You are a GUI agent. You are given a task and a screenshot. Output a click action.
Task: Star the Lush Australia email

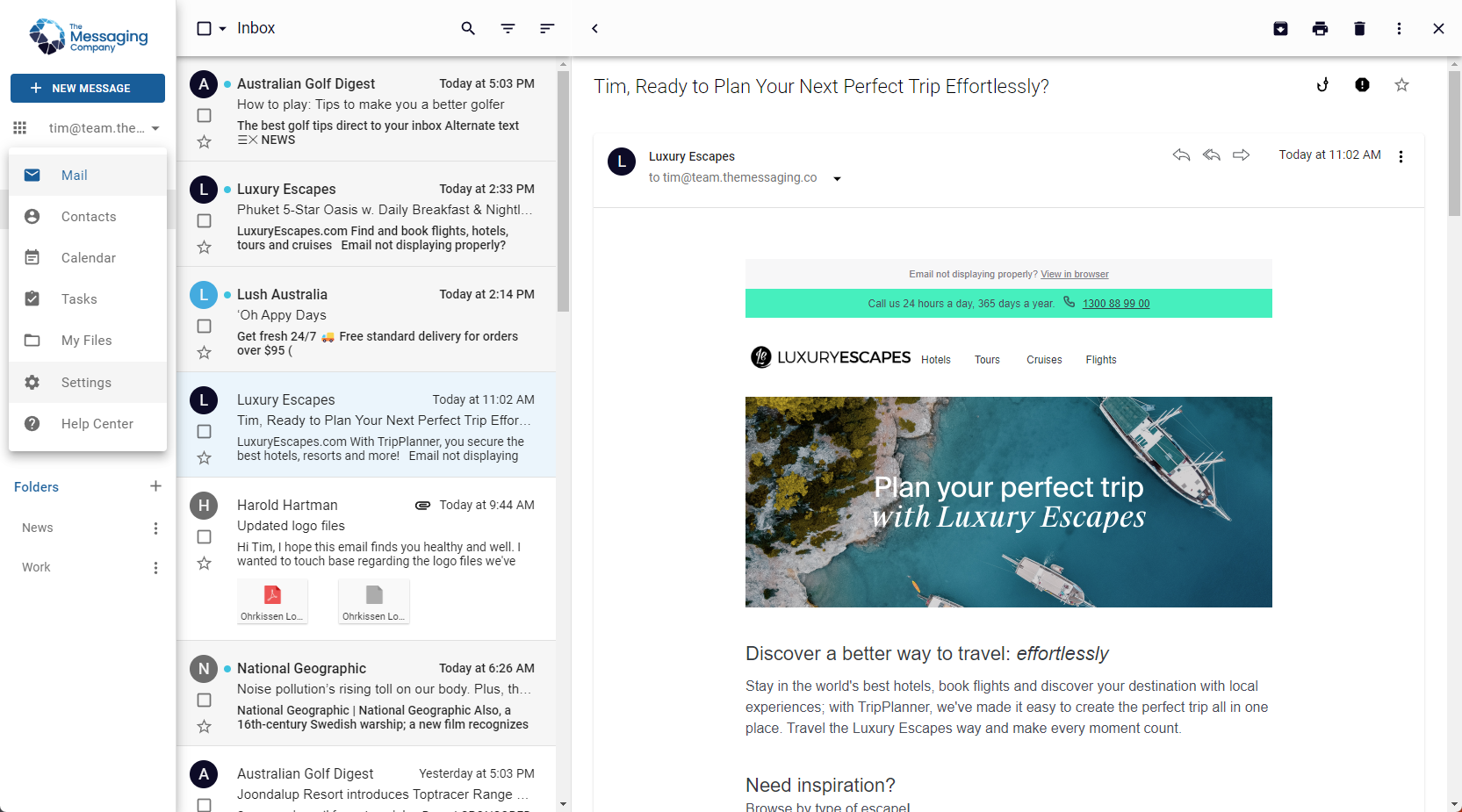pyautogui.click(x=204, y=352)
